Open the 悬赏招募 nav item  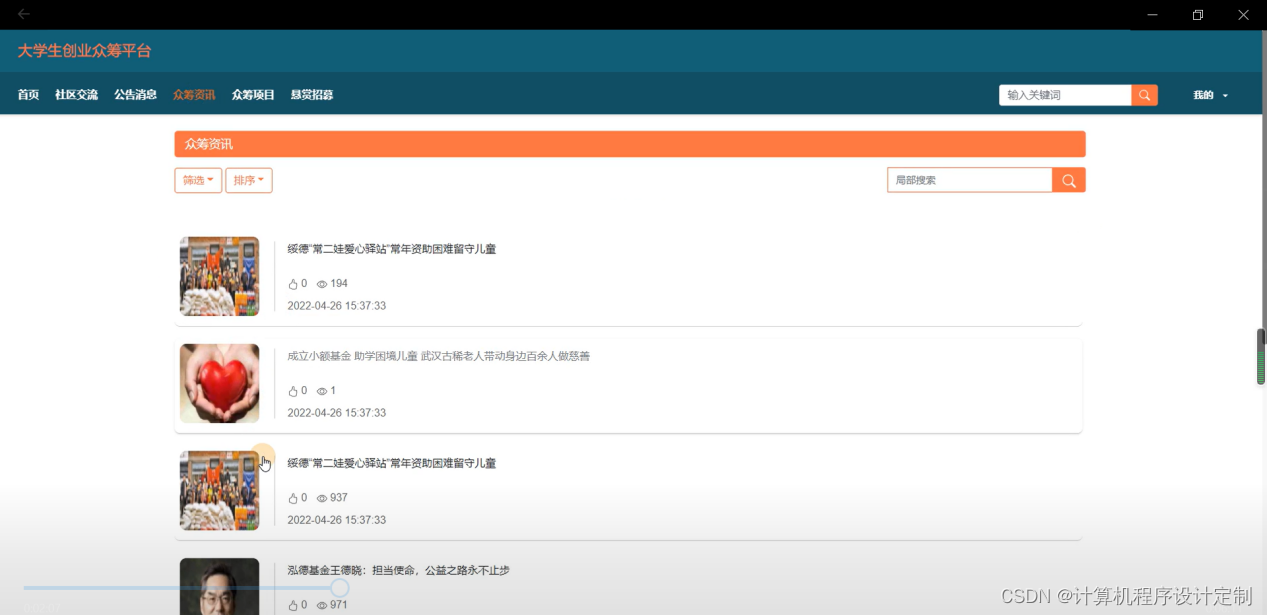pyautogui.click(x=312, y=95)
